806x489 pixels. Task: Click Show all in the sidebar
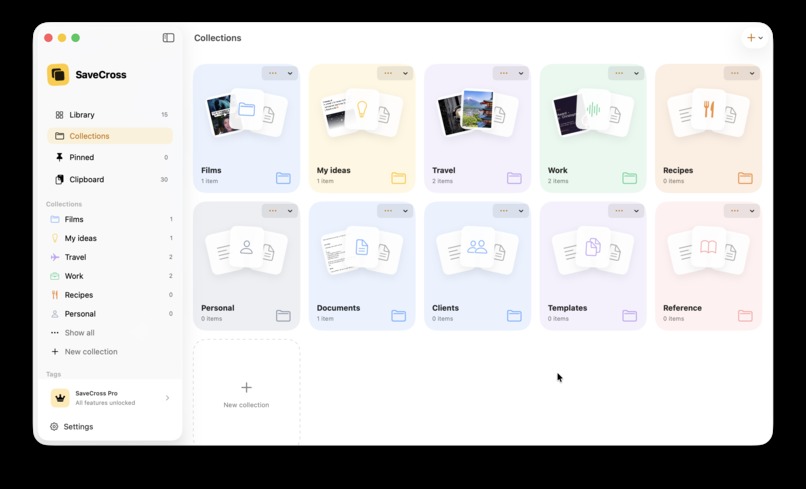pos(79,333)
